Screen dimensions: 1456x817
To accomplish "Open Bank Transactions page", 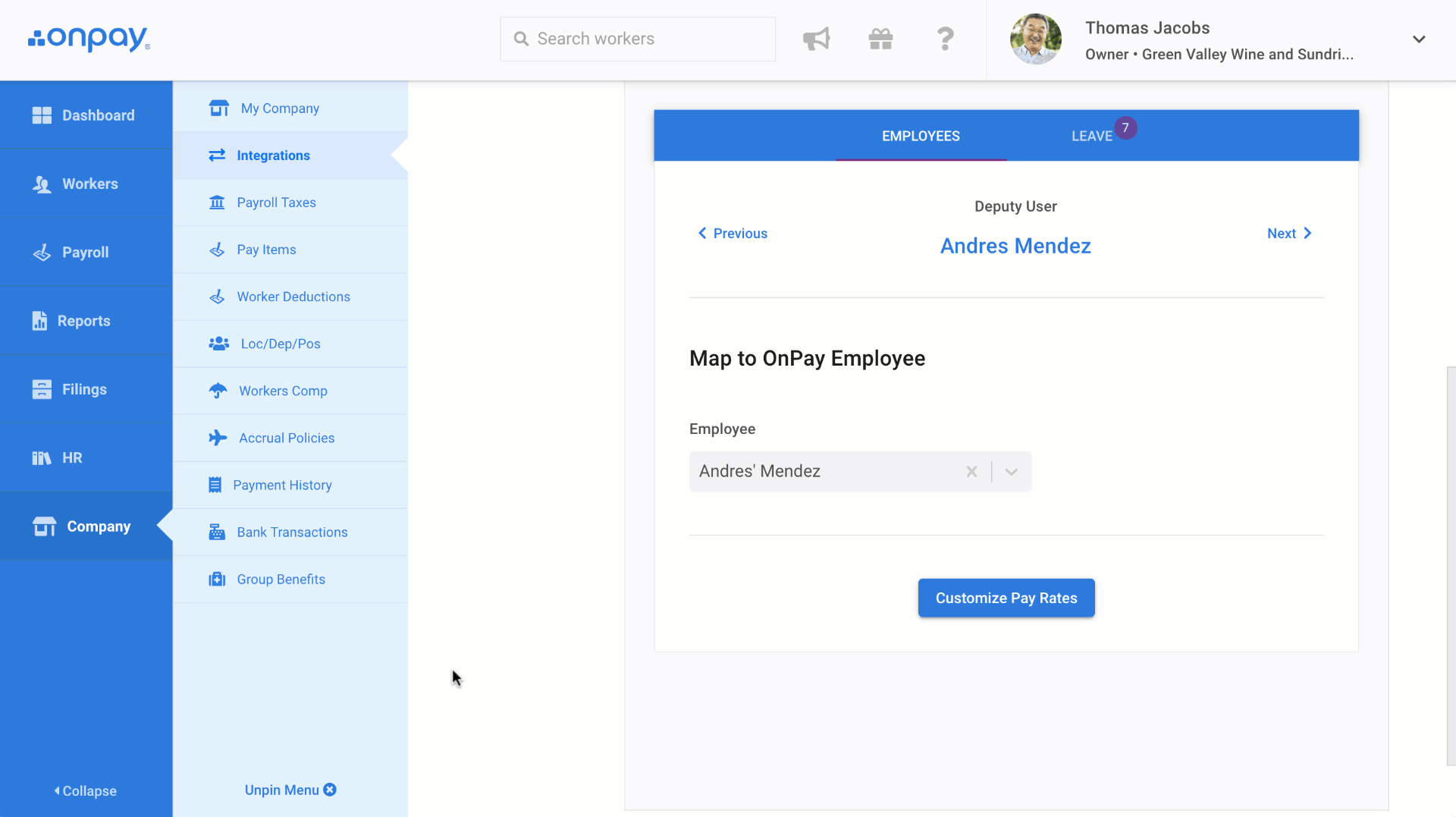I will click(290, 532).
